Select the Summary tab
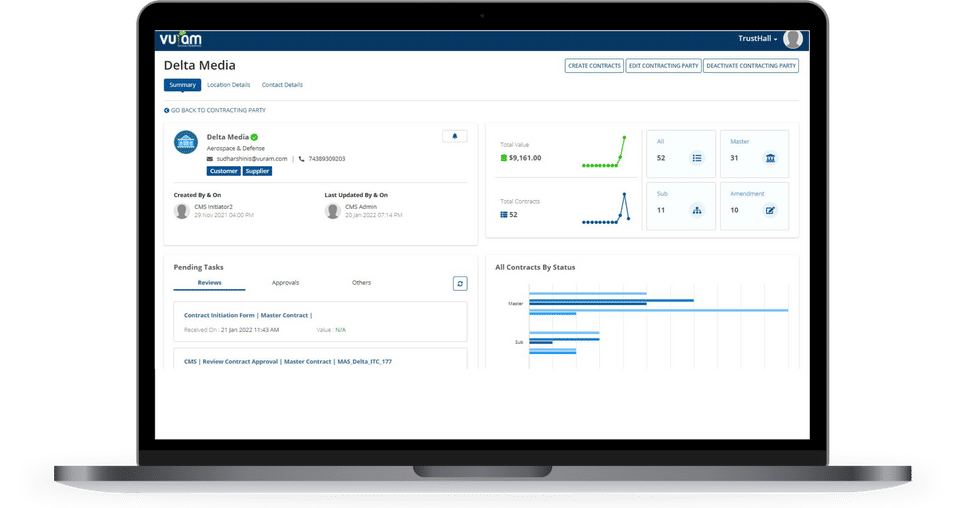This screenshot has height=508, width=960. pyautogui.click(x=182, y=85)
